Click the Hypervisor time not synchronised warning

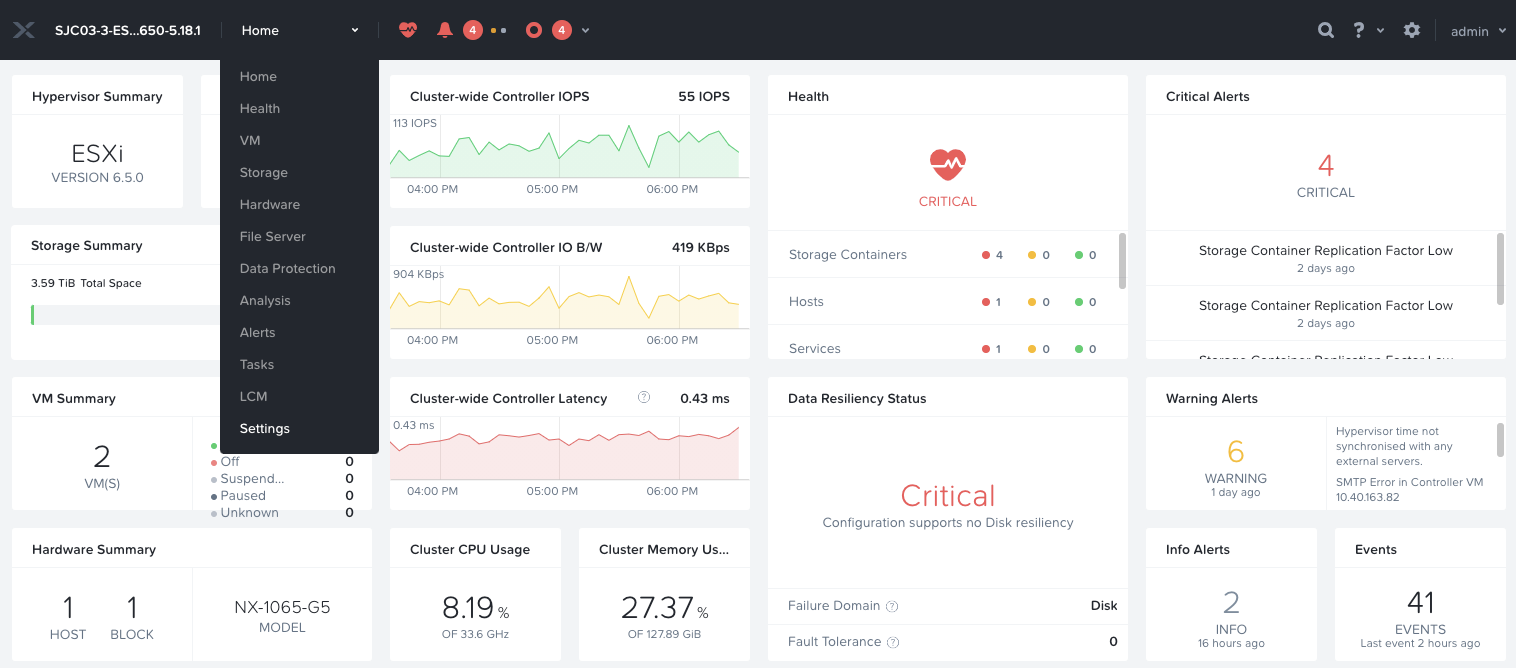coord(1394,446)
